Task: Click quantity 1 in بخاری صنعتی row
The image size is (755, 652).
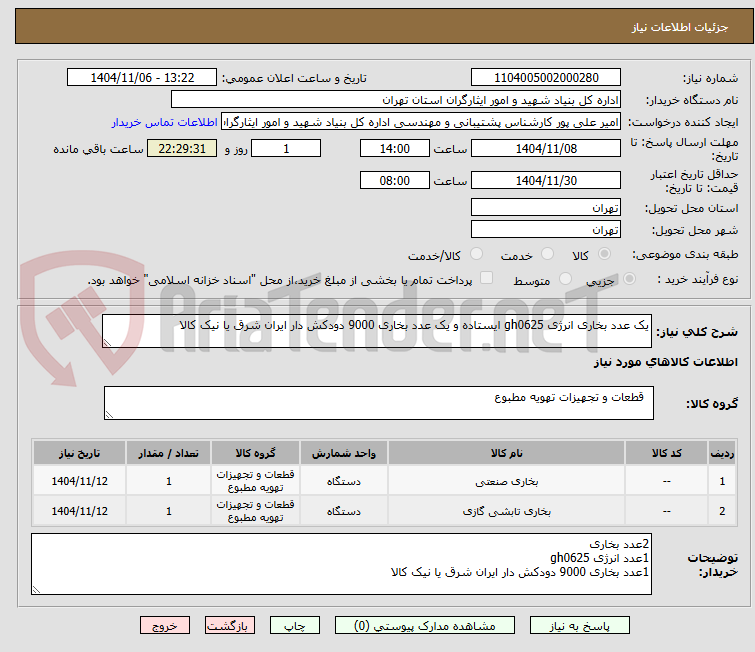Action: 169,481
